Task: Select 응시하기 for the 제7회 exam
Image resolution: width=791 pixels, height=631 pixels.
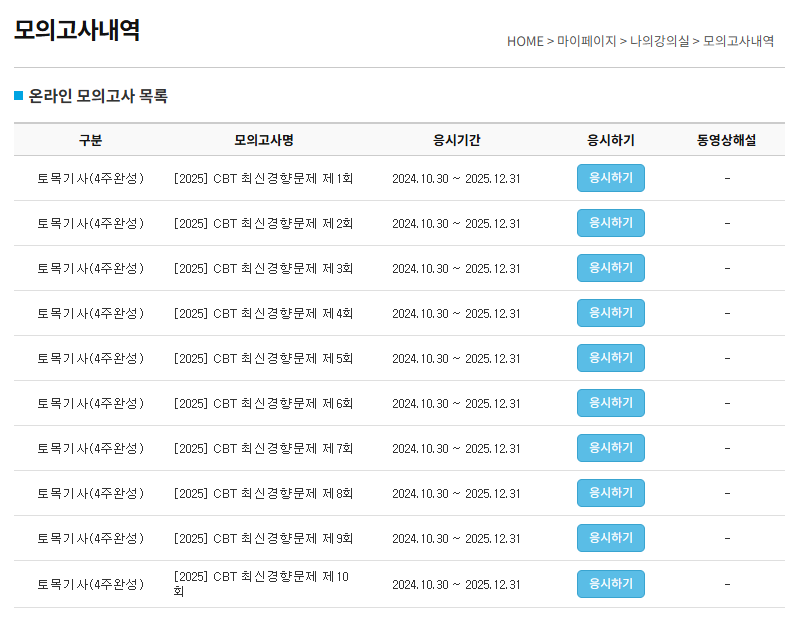Action: tap(610, 448)
